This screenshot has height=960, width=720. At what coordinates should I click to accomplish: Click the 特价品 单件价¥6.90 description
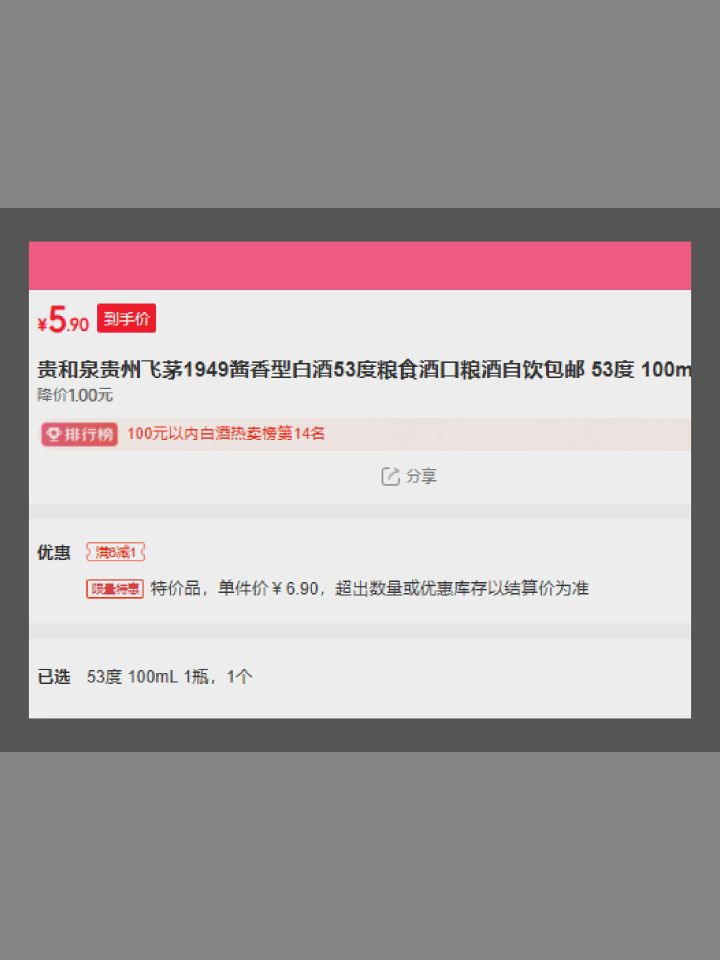click(369, 588)
